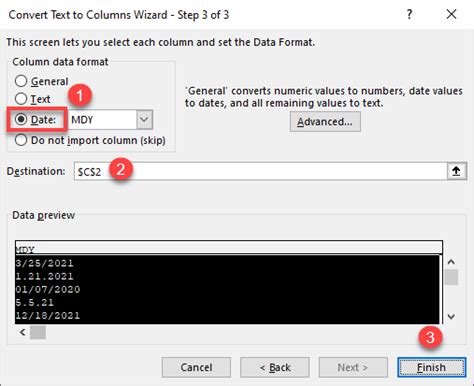
Task: Cancel the Text to Columns wizard
Action: tap(196, 367)
